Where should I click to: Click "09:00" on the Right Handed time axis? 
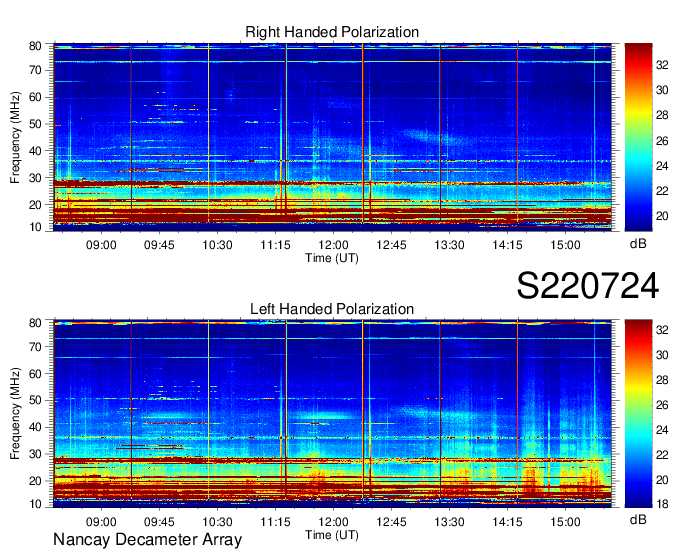[x=101, y=245]
